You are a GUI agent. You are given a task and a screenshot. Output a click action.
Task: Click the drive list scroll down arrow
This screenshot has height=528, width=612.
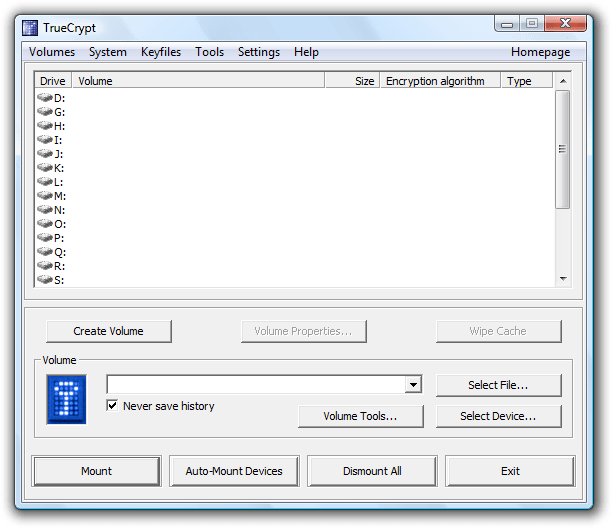[563, 278]
